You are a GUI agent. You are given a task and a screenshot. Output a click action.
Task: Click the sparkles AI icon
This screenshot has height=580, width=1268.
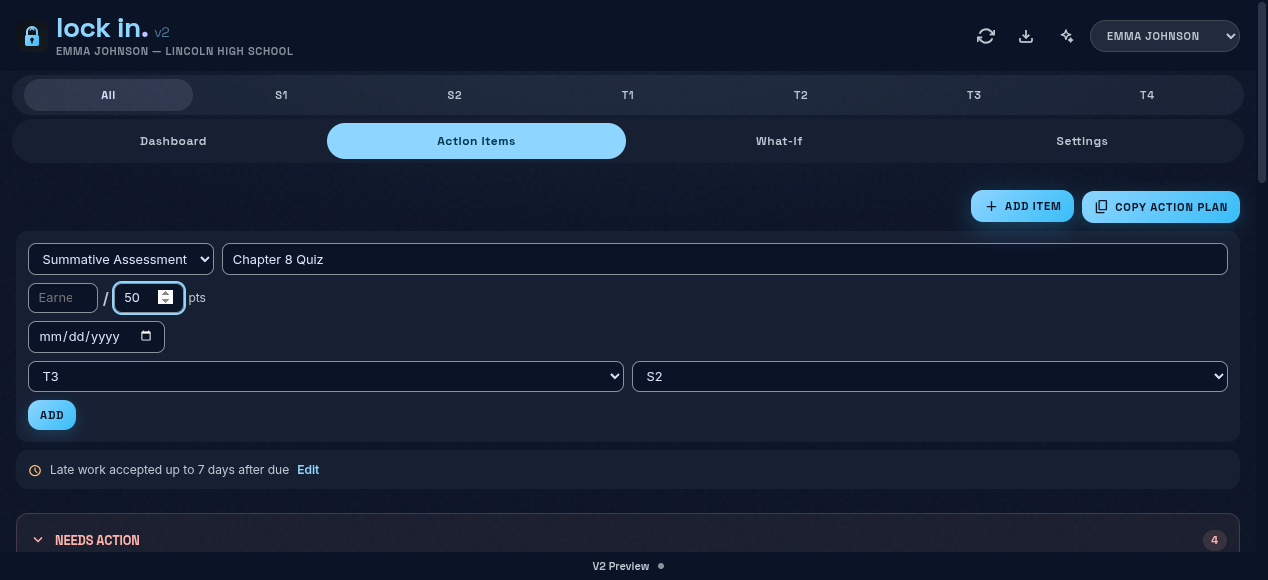[x=1067, y=36]
